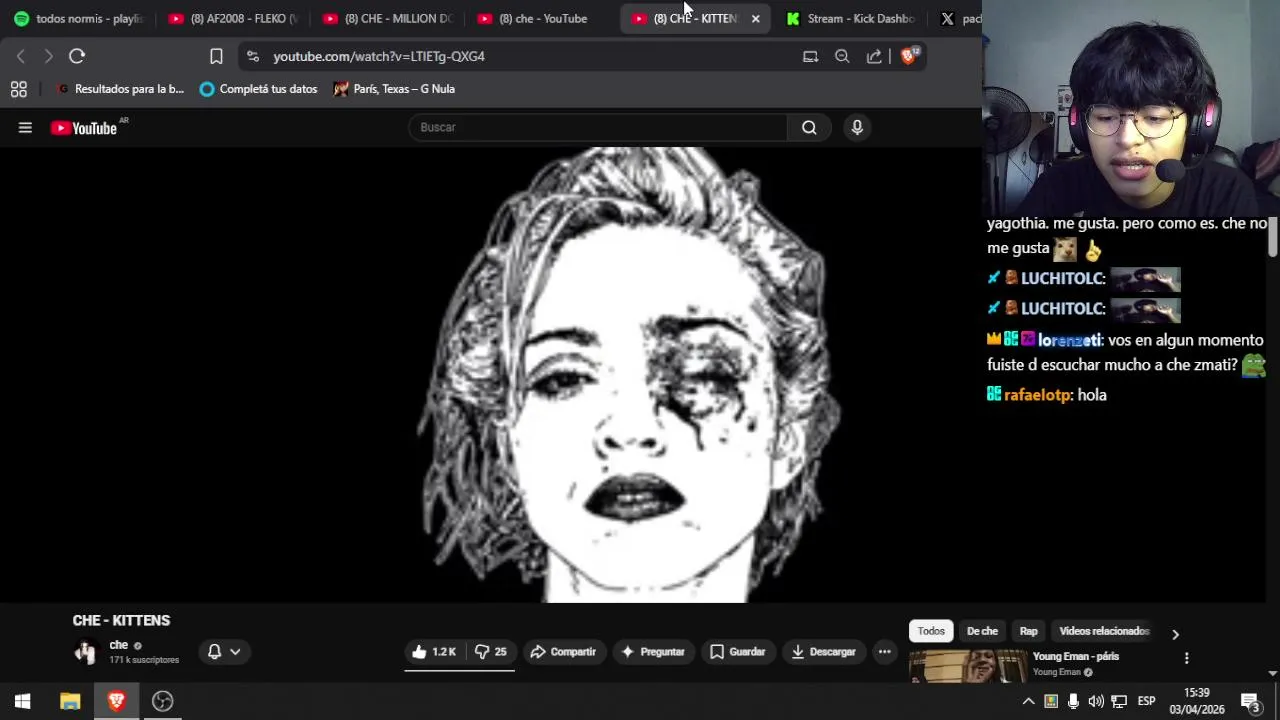Open Resultados para la b... bookmark
1280x720 pixels.
pyautogui.click(x=121, y=89)
